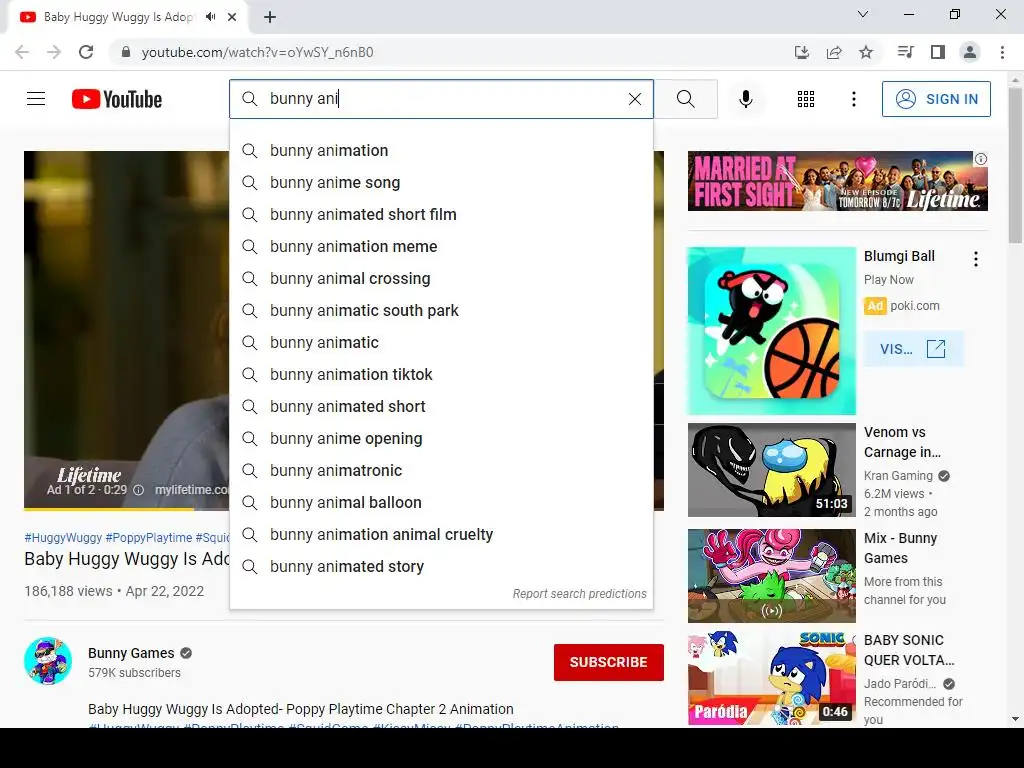Open Chrome three-dot menu
The width and height of the screenshot is (1024, 768).
click(x=1002, y=52)
